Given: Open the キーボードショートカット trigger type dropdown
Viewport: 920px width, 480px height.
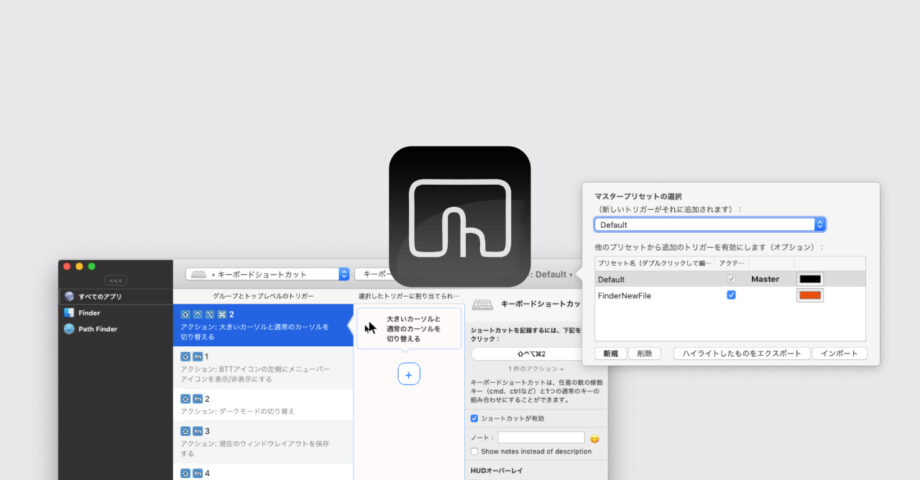Looking at the screenshot, I should click(268, 274).
